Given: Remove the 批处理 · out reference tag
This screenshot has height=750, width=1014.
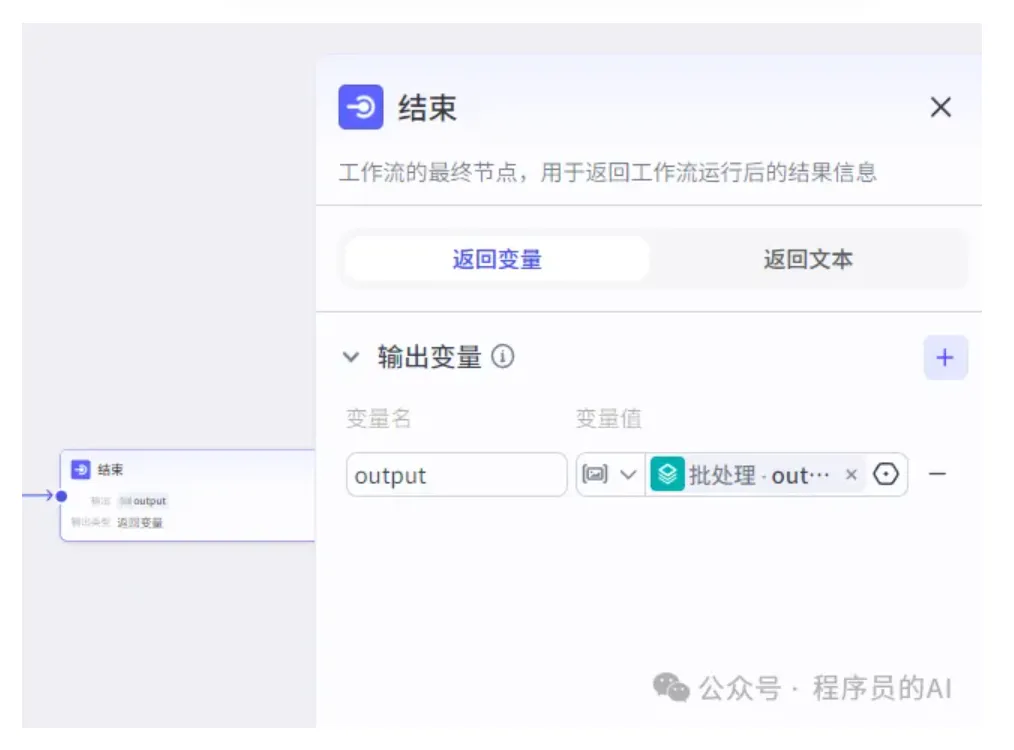Looking at the screenshot, I should tap(851, 475).
